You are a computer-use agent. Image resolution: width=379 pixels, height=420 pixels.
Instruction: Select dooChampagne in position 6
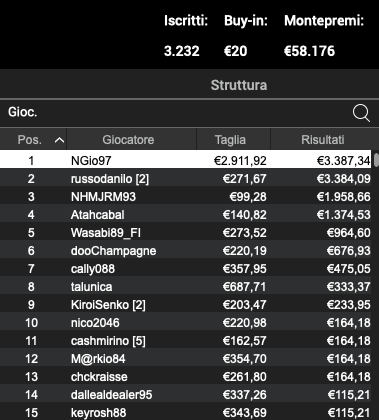click(186, 251)
